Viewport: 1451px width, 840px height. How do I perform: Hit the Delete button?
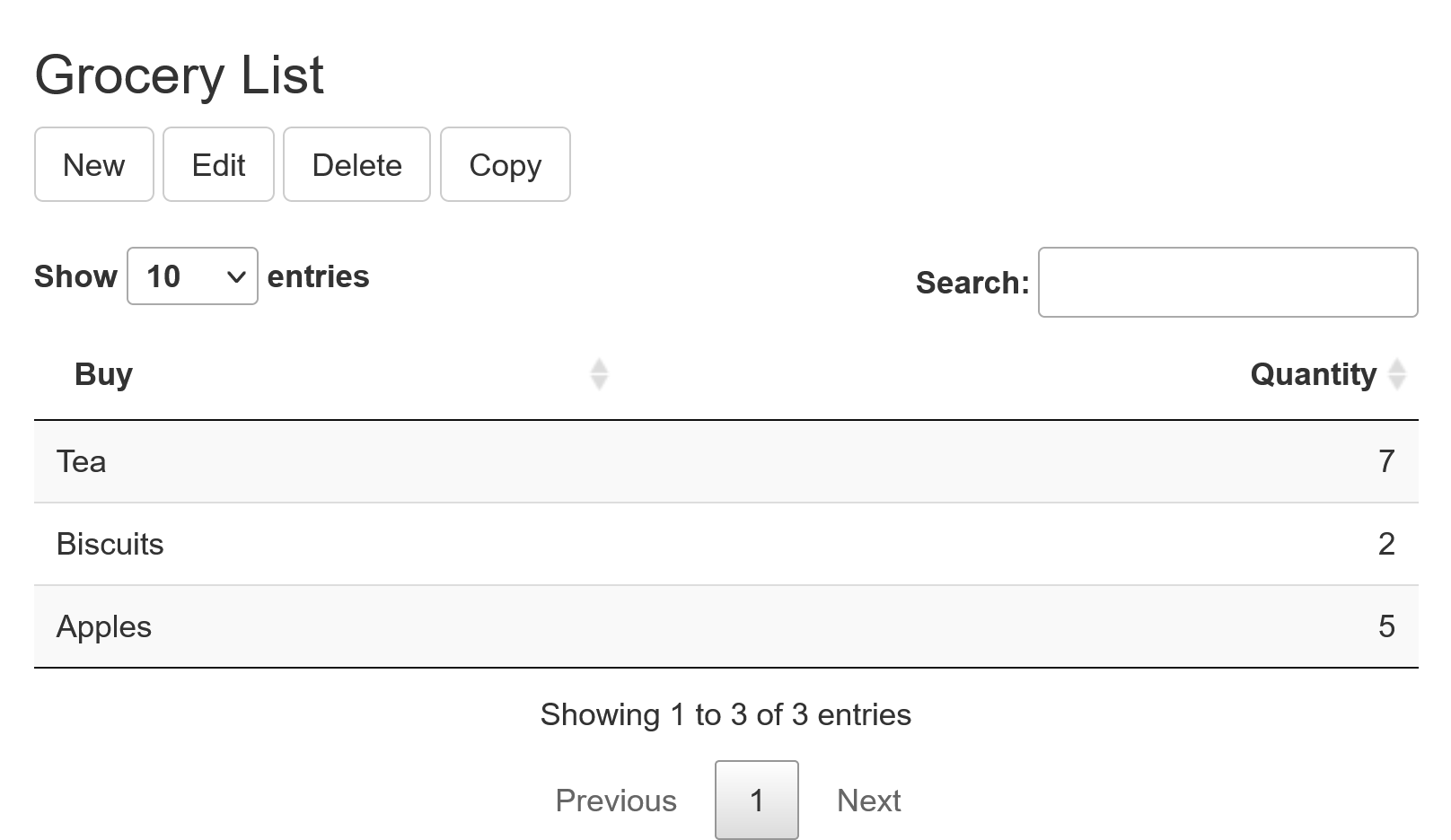[x=356, y=164]
